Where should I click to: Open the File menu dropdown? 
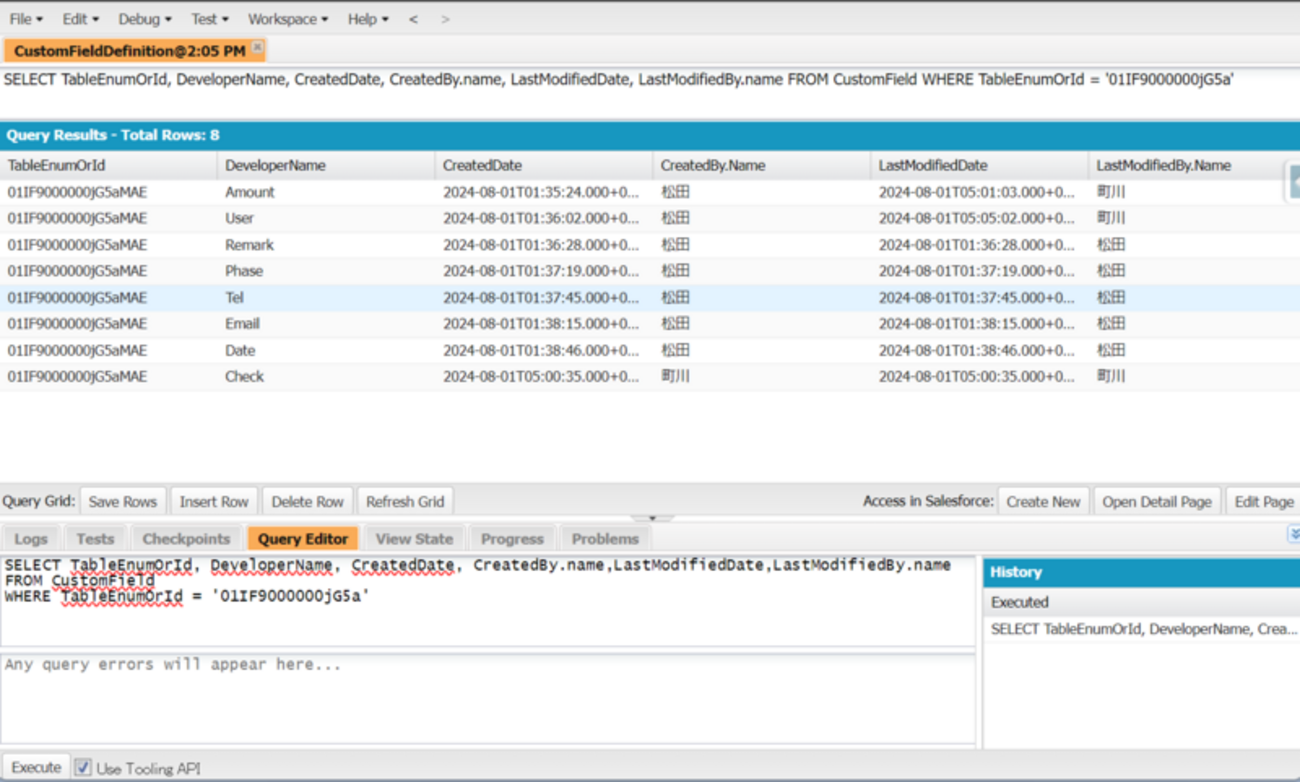pyautogui.click(x=26, y=19)
